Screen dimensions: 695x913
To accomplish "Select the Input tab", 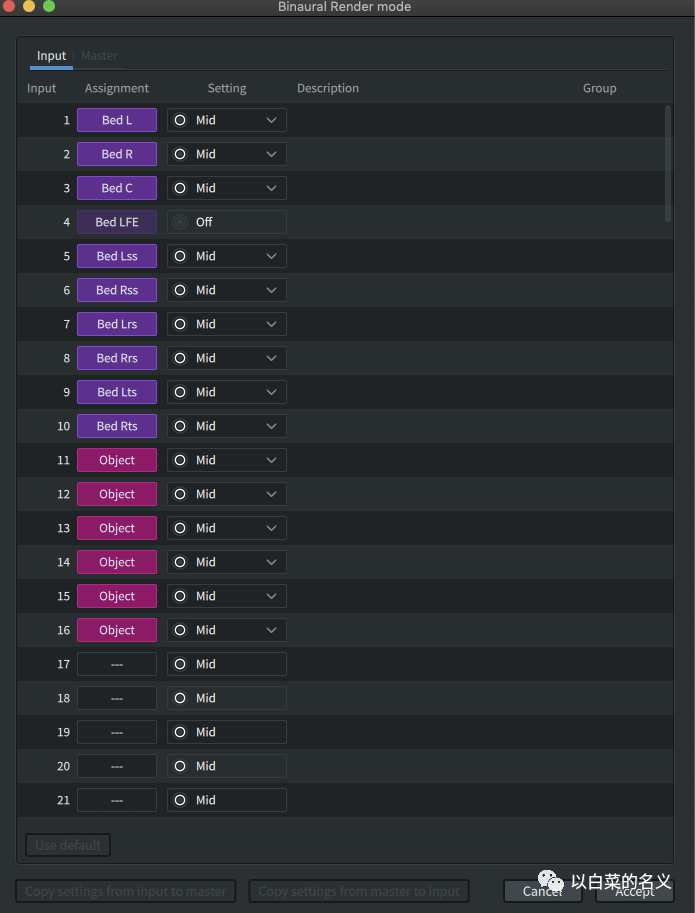I will [51, 56].
